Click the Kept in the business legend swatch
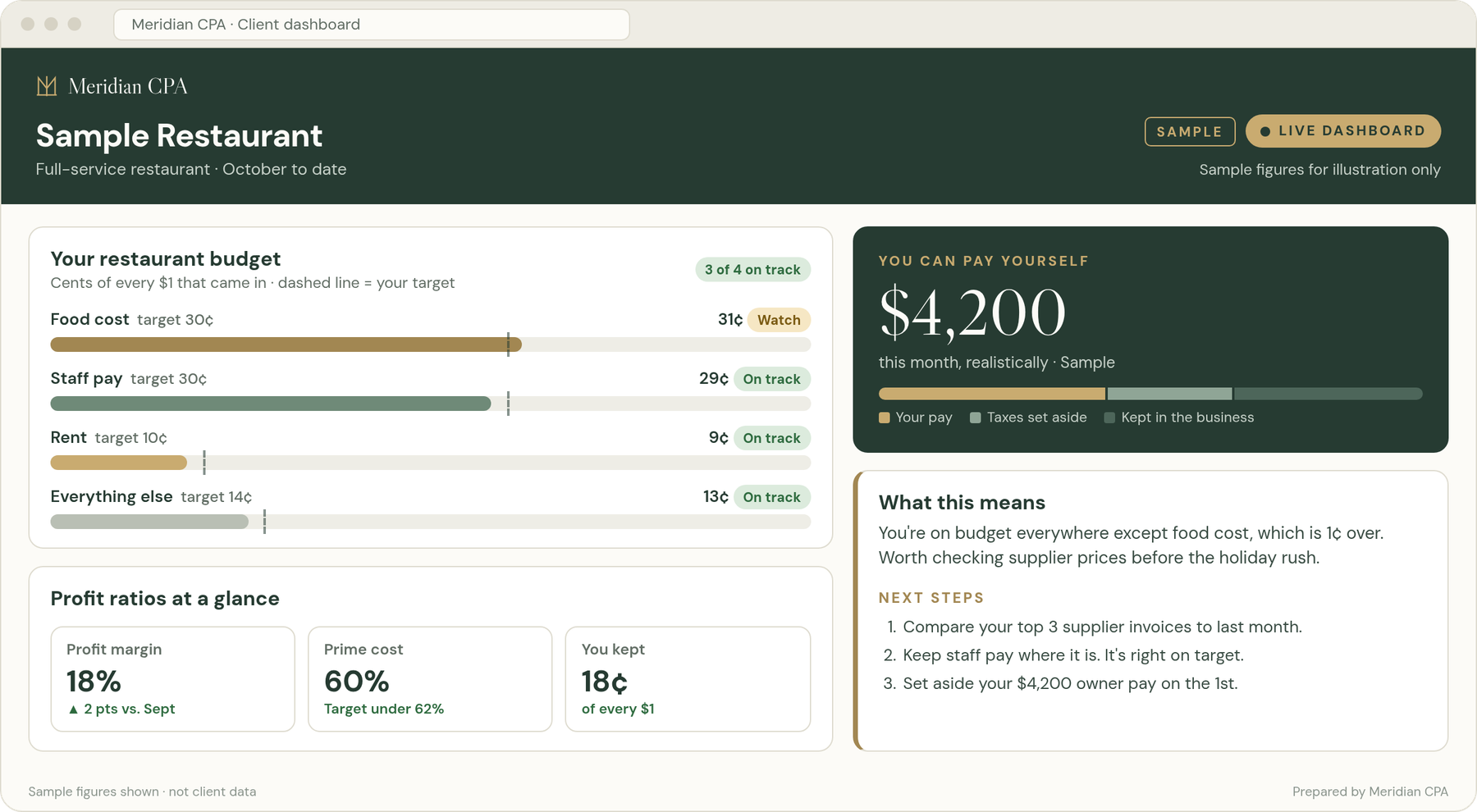1477x812 pixels. pyautogui.click(x=1109, y=417)
